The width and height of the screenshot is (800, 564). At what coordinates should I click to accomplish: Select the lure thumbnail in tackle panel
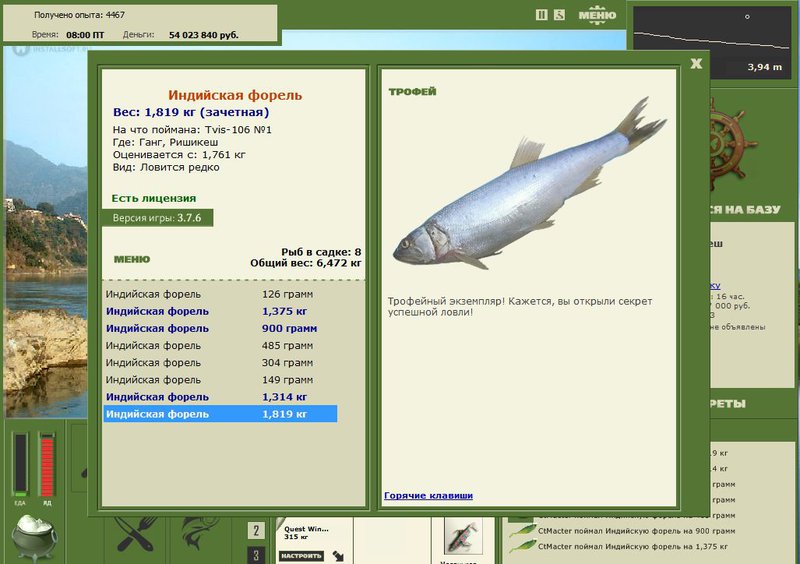pos(463,536)
